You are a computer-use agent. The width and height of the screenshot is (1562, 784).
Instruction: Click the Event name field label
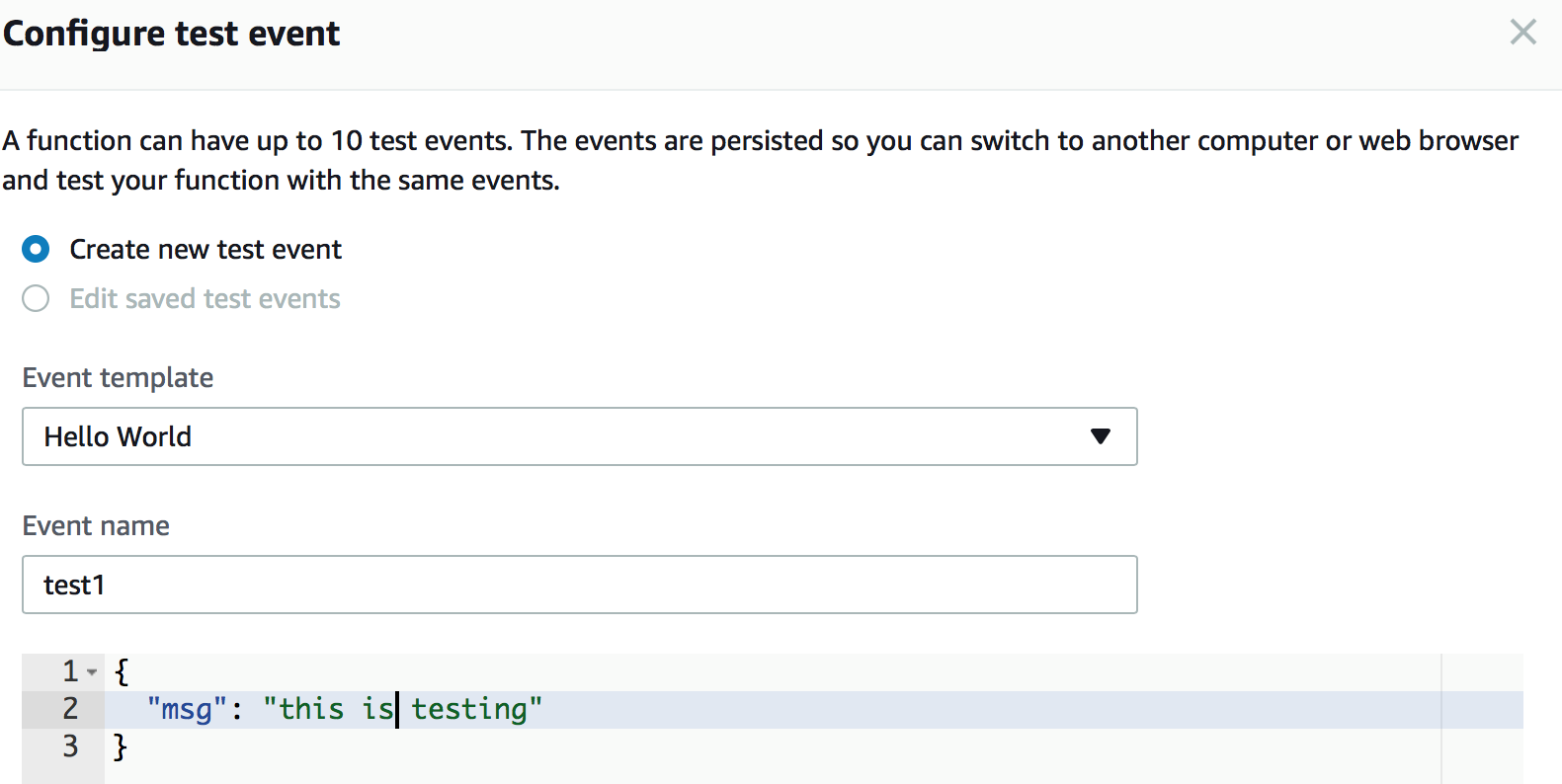click(96, 525)
